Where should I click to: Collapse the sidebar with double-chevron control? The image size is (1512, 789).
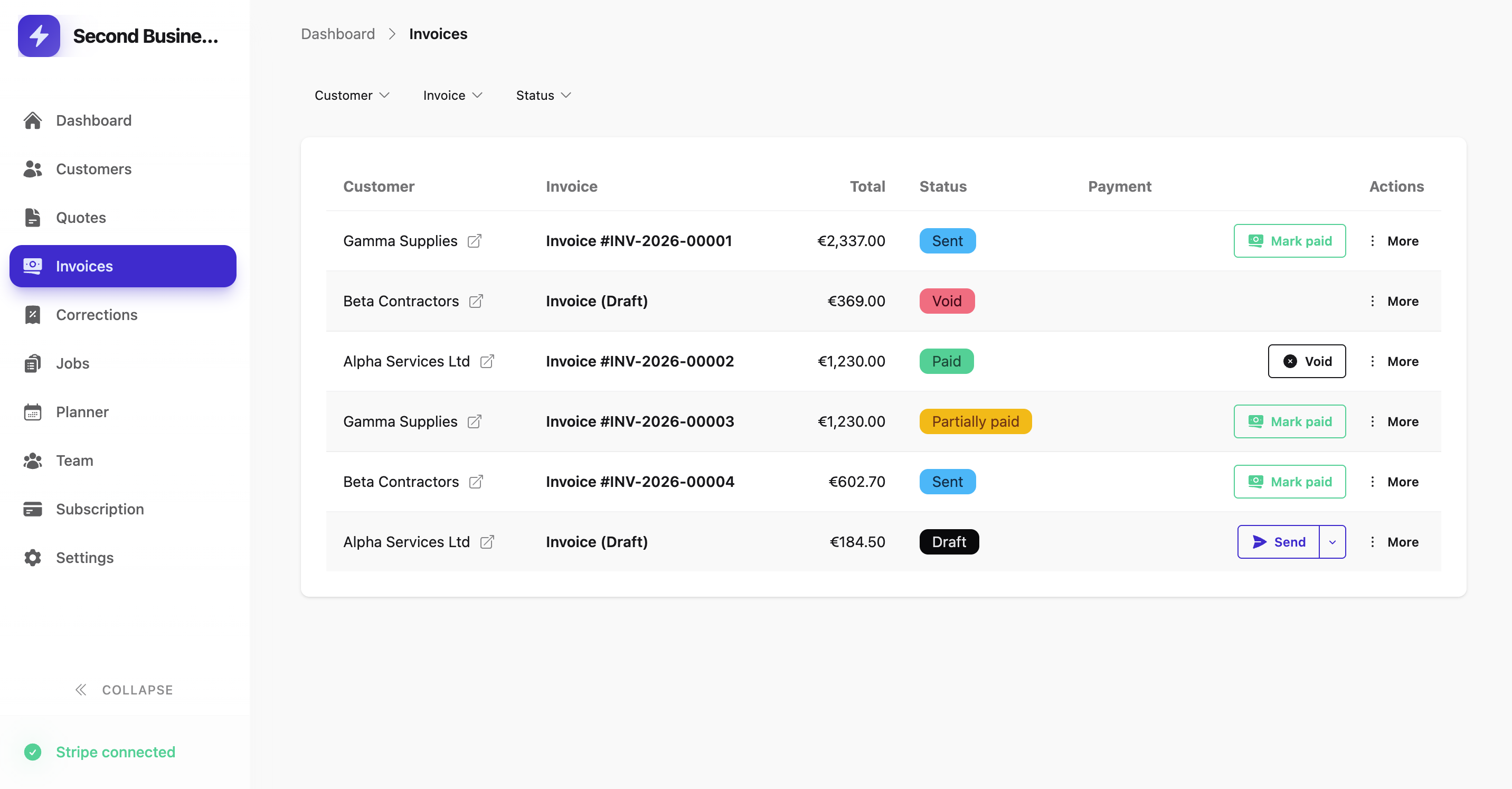click(81, 690)
